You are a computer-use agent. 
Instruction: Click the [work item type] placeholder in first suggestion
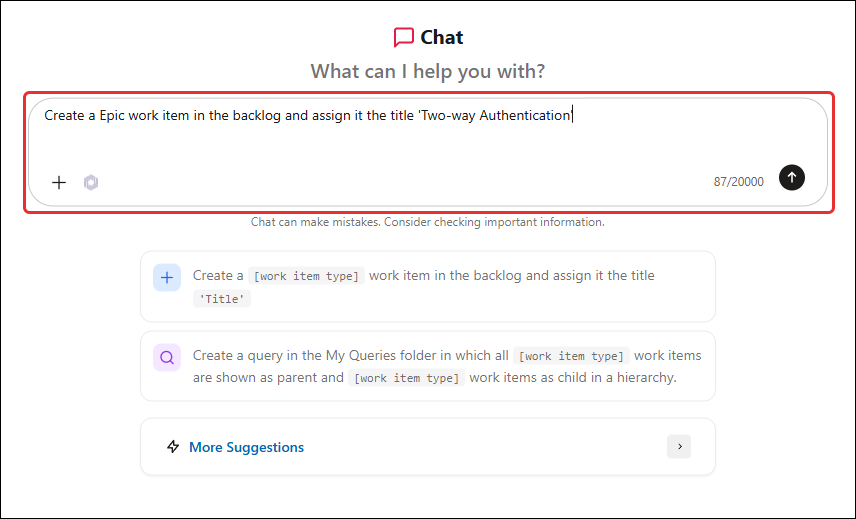tap(306, 276)
